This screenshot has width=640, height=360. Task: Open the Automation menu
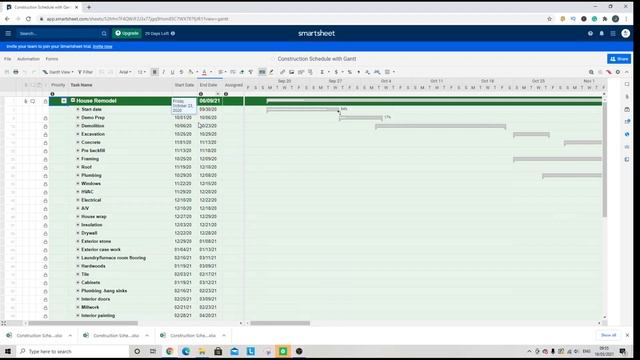pyautogui.click(x=28, y=59)
